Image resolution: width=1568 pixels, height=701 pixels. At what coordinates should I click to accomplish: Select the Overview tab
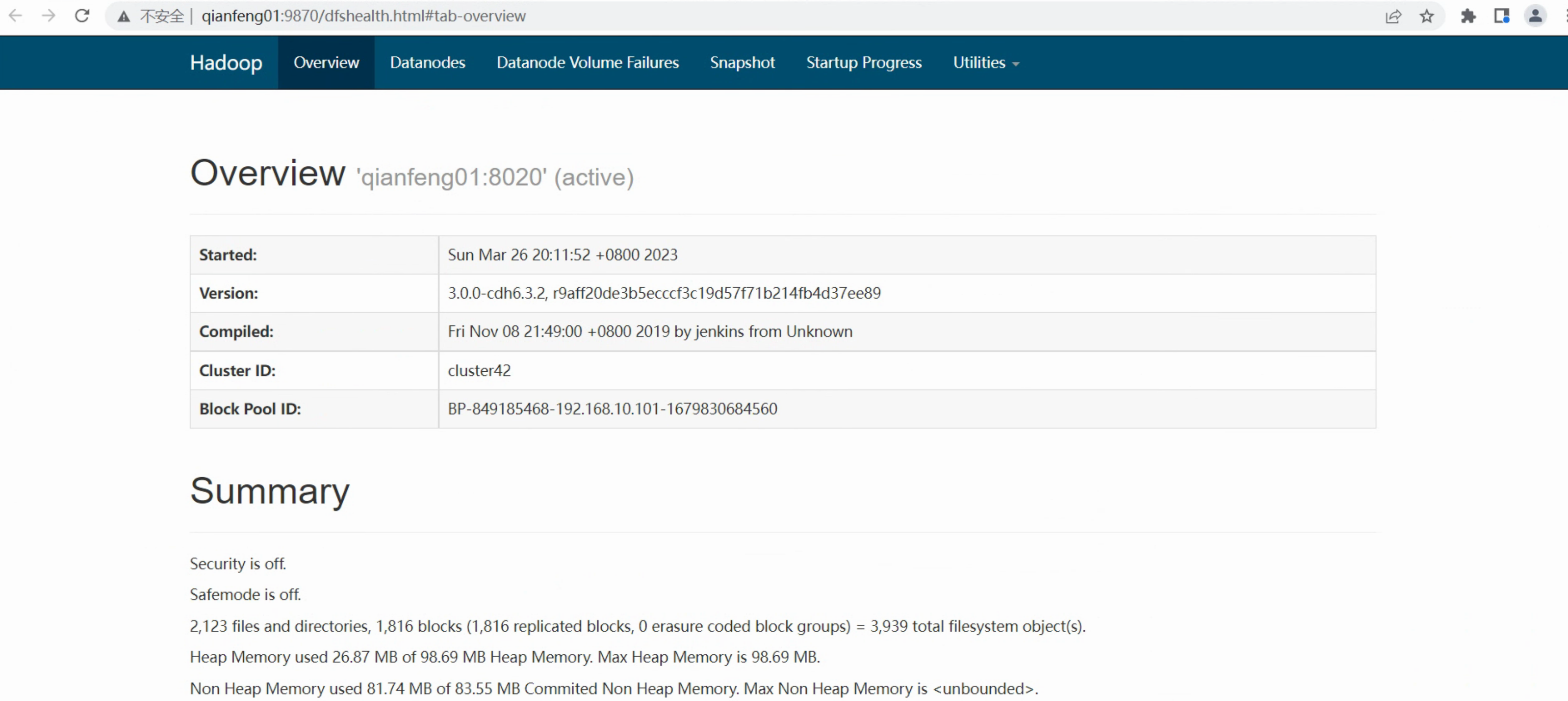pos(326,63)
